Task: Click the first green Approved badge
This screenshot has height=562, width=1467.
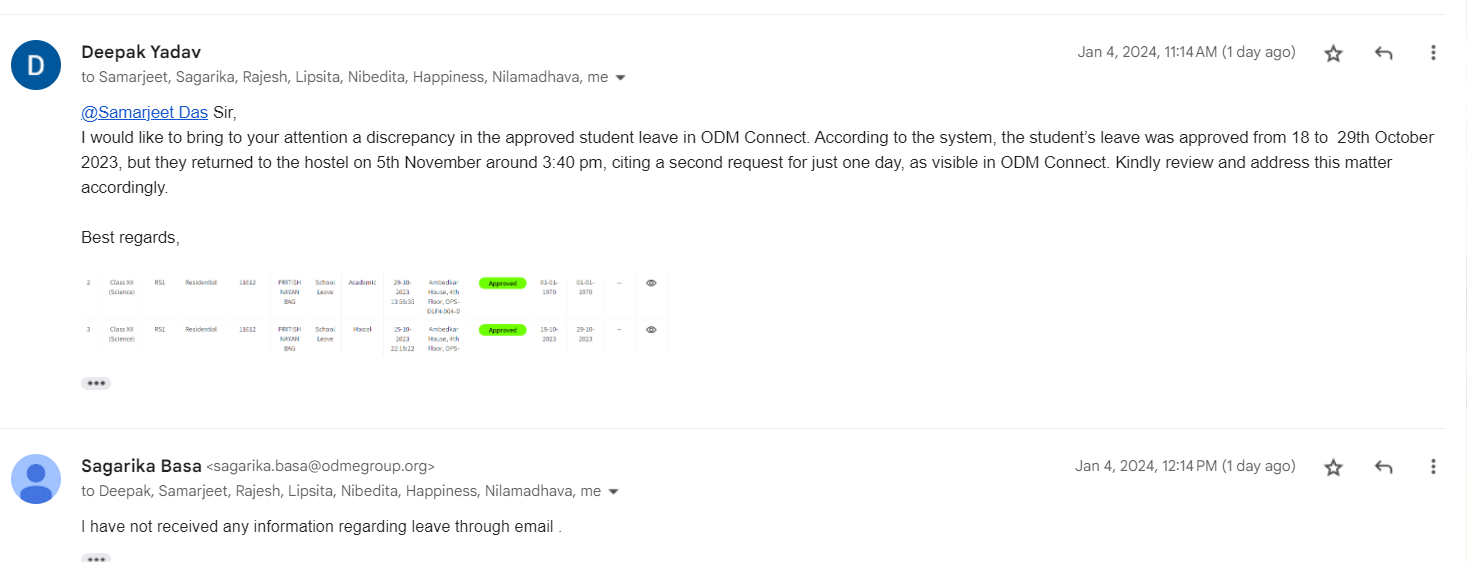Action: coord(502,283)
